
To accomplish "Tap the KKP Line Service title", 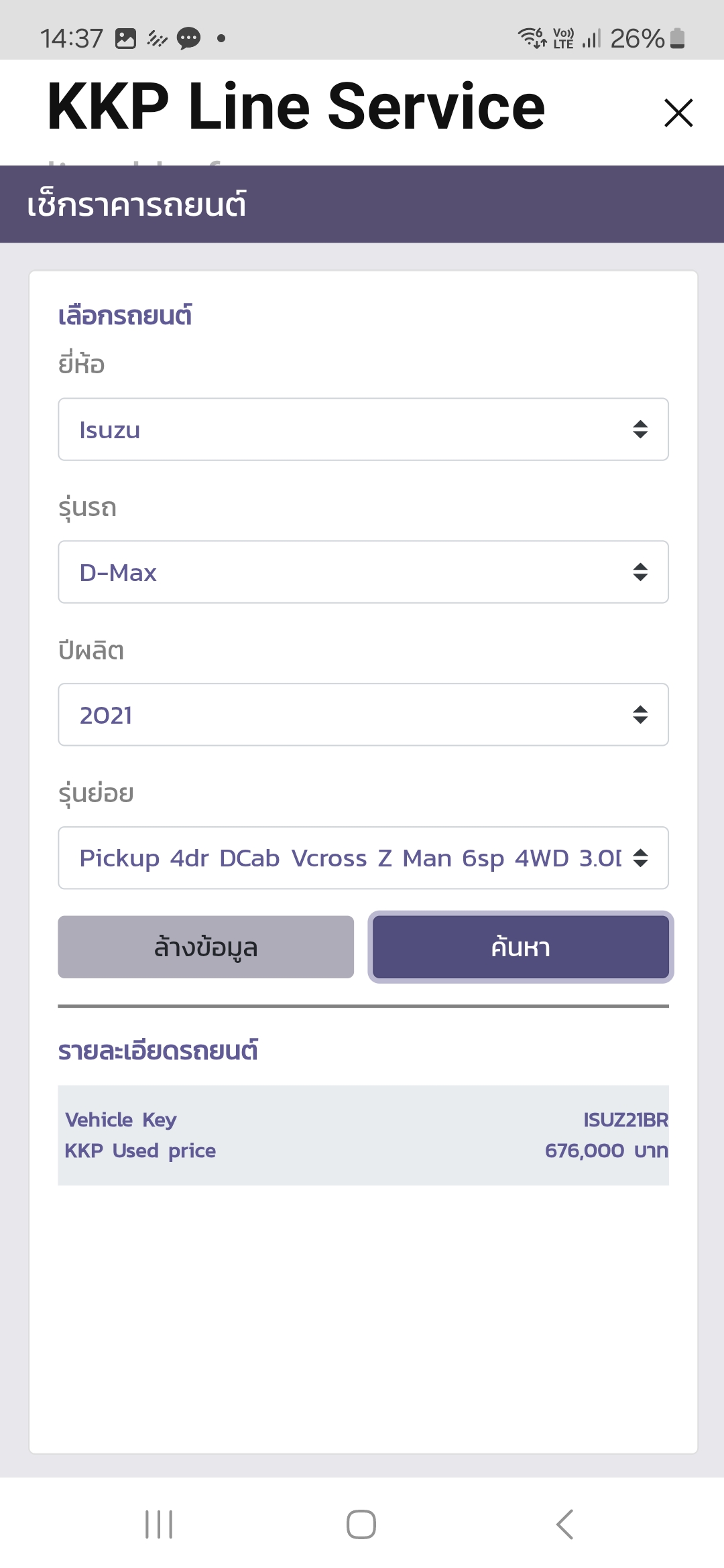I will [296, 107].
